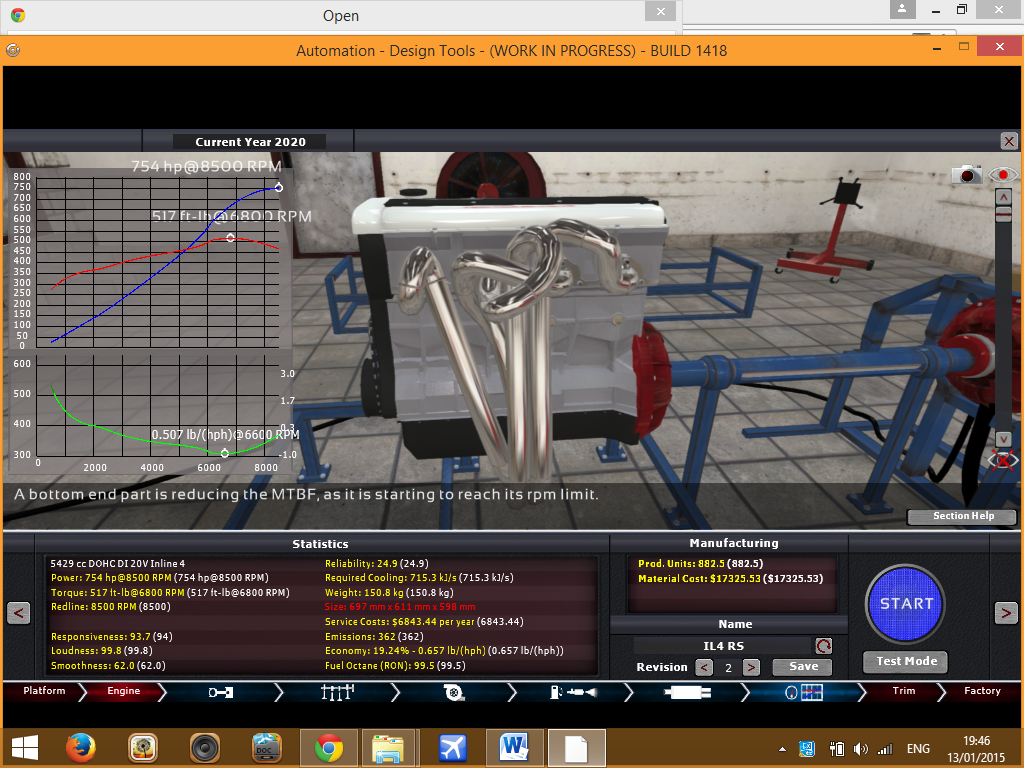Open the speaker audio app on taskbar

(204, 748)
